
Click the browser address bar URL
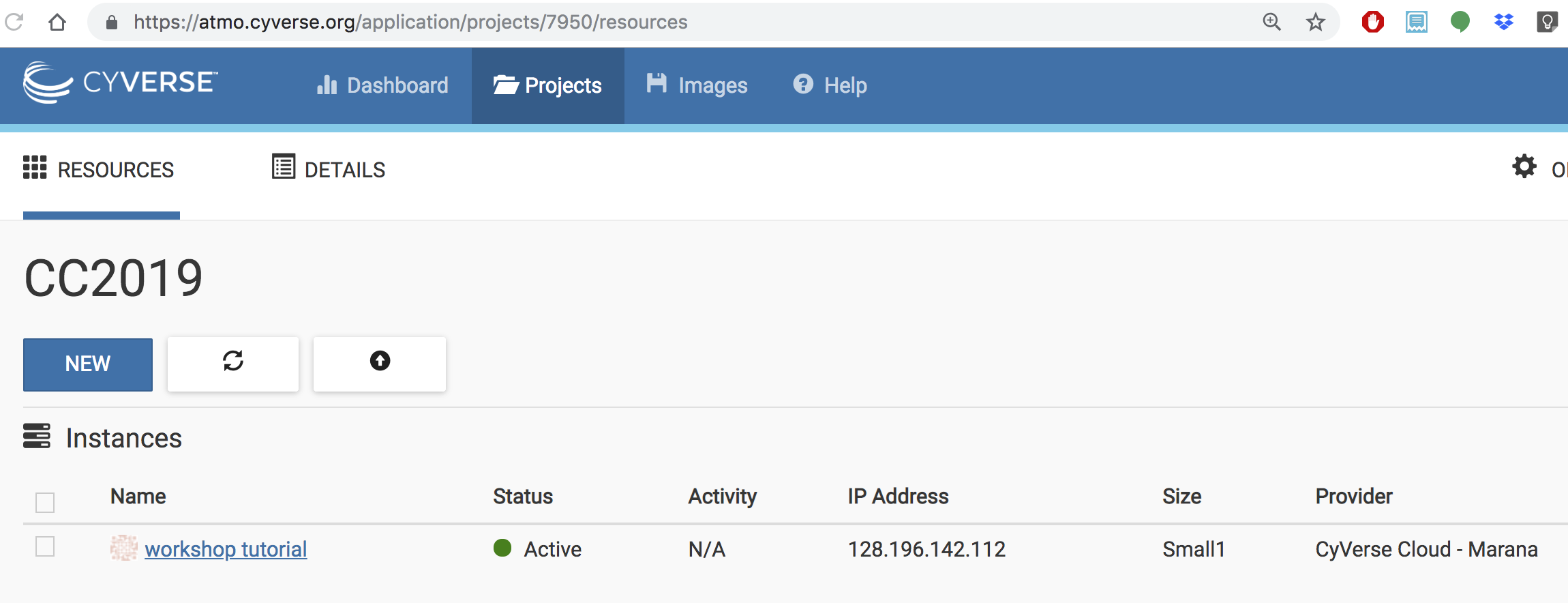click(410, 22)
